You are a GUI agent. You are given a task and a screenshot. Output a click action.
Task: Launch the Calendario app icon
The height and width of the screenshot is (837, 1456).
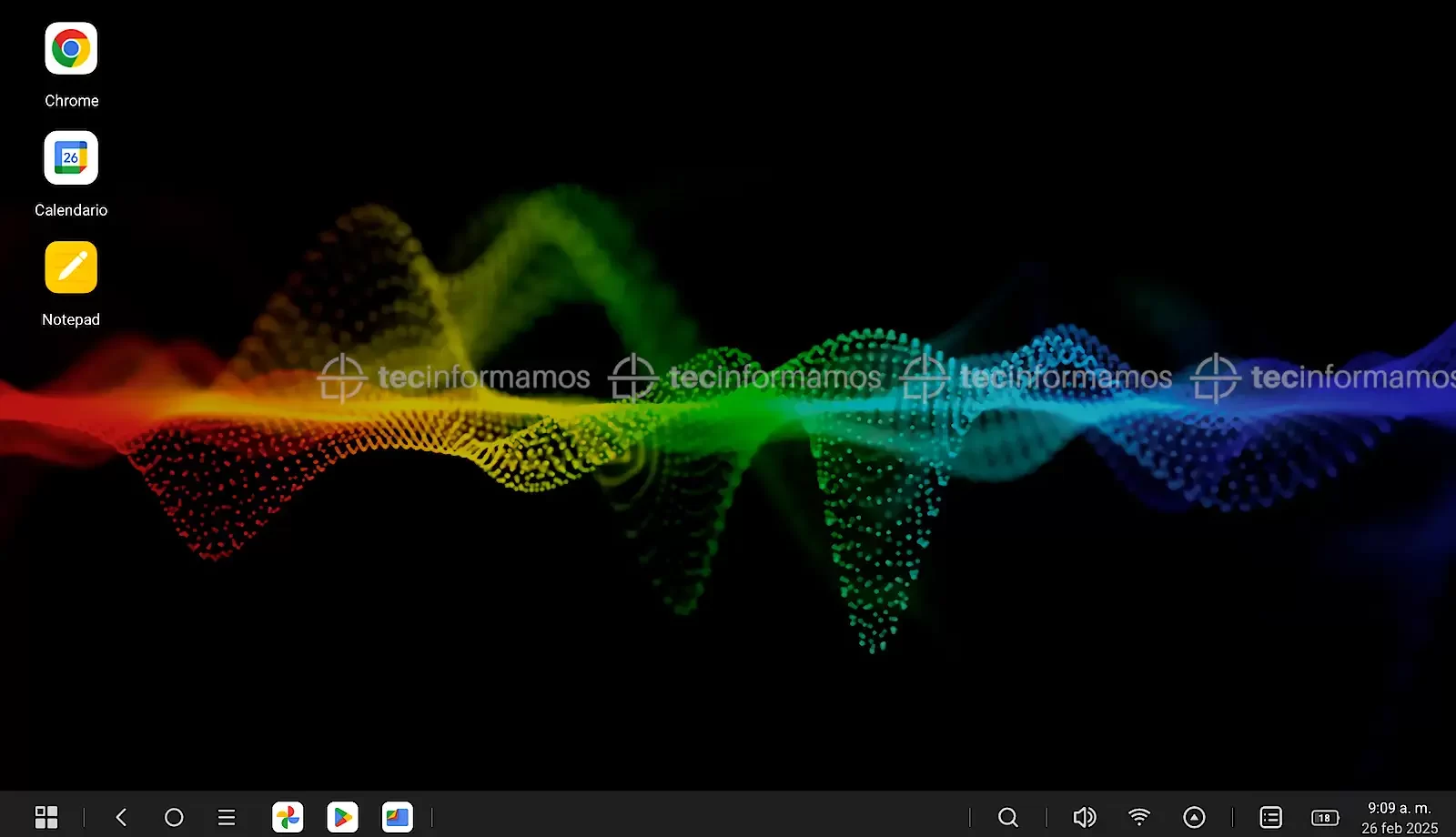pos(71,158)
